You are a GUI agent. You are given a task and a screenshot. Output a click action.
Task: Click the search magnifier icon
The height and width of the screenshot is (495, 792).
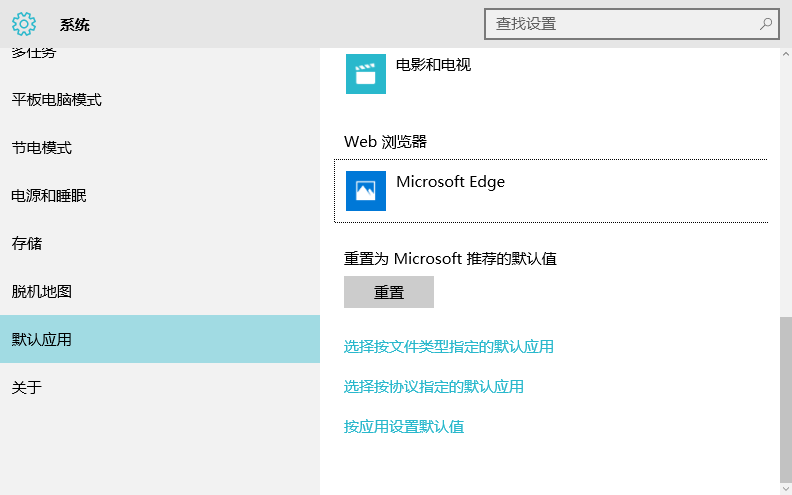click(766, 24)
